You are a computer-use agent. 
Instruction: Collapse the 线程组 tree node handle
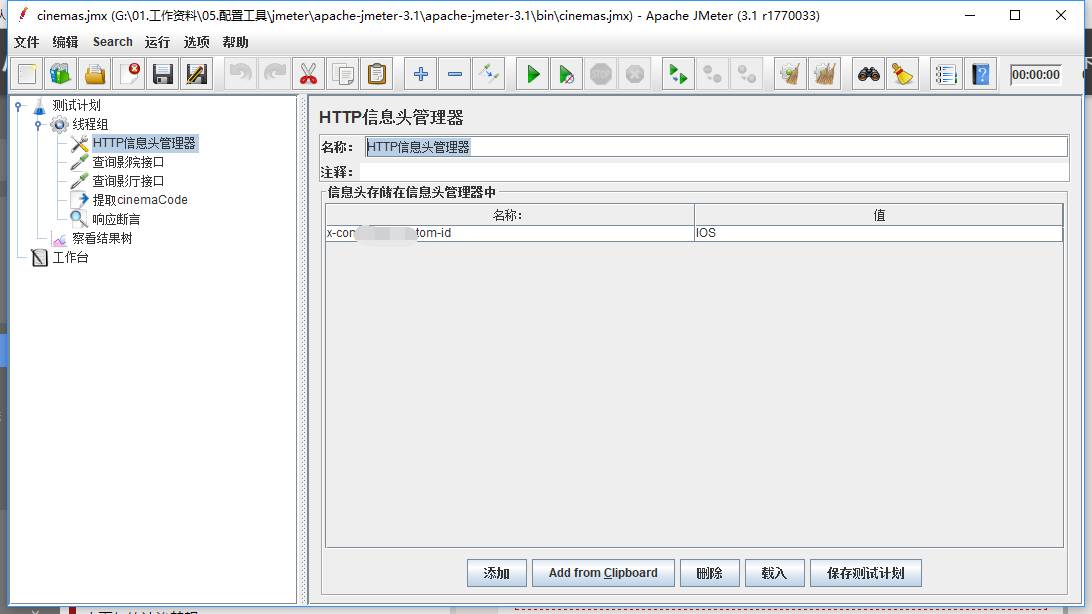coord(38,125)
